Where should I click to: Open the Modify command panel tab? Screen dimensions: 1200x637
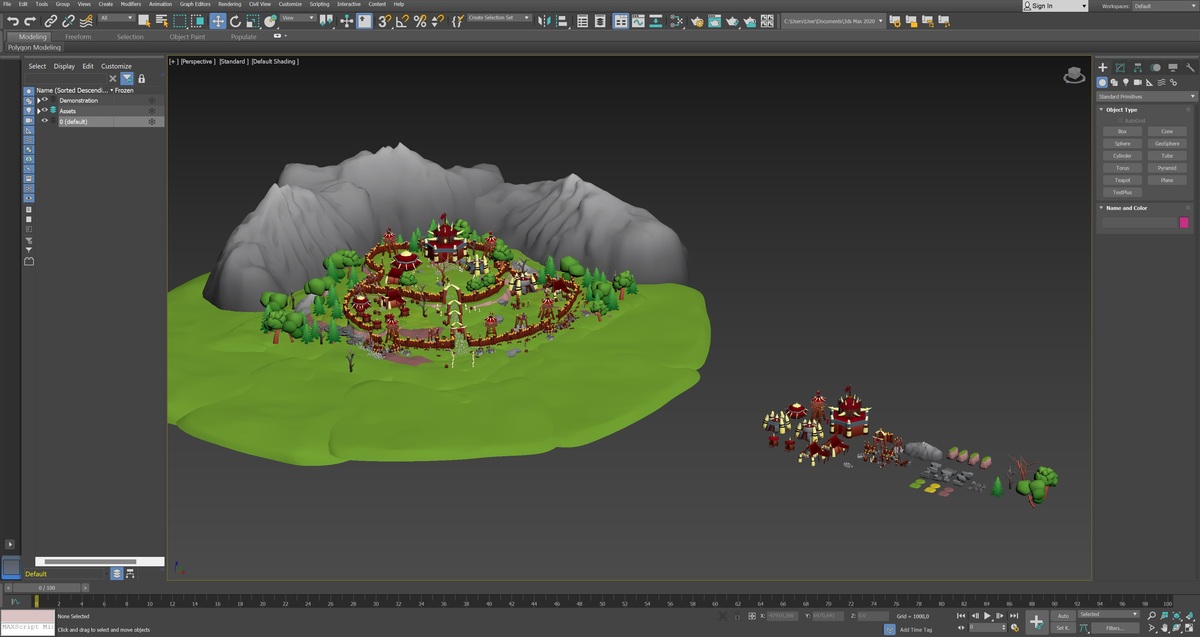pyautogui.click(x=1120, y=67)
